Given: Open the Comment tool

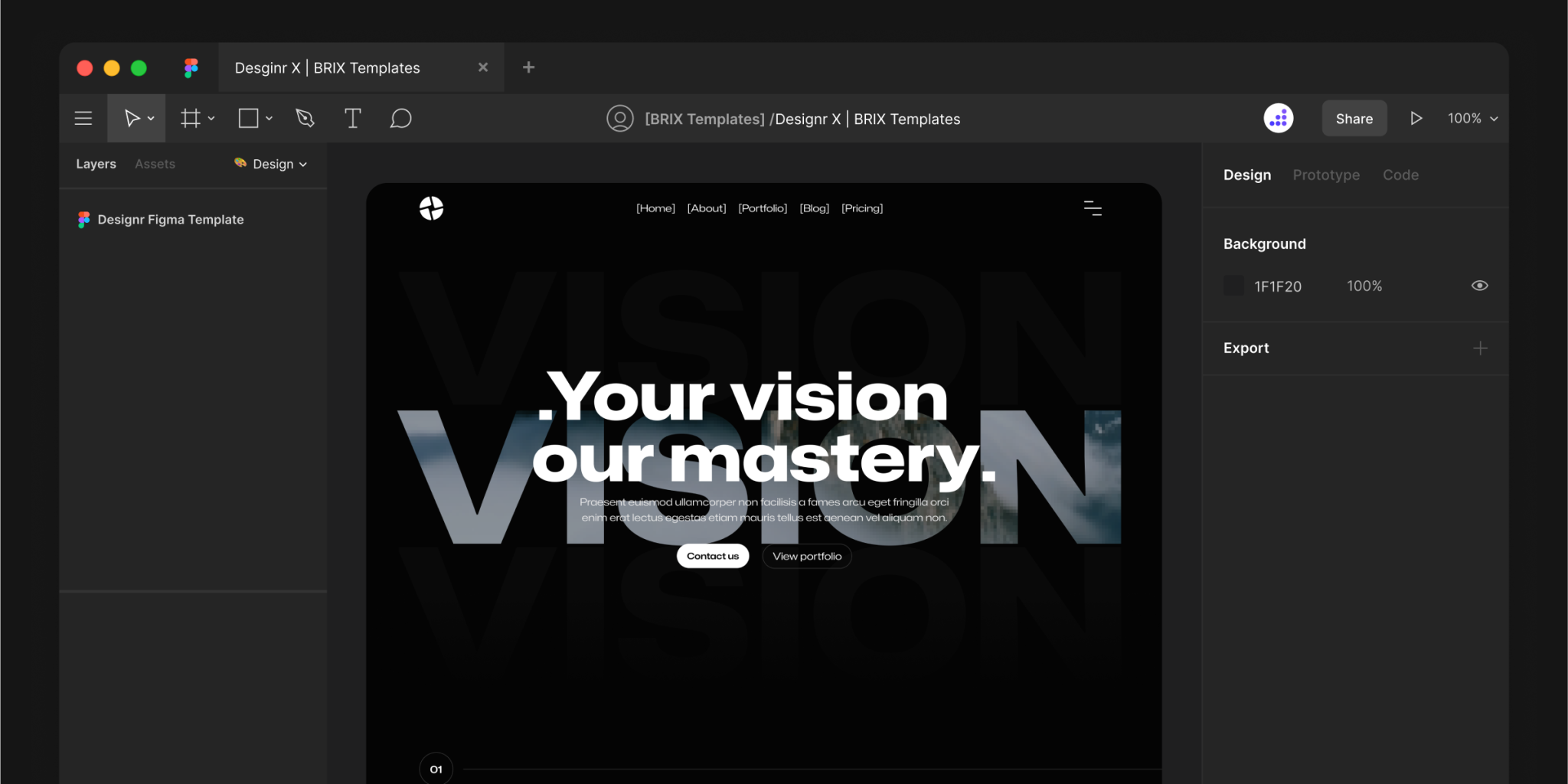Looking at the screenshot, I should pyautogui.click(x=400, y=118).
